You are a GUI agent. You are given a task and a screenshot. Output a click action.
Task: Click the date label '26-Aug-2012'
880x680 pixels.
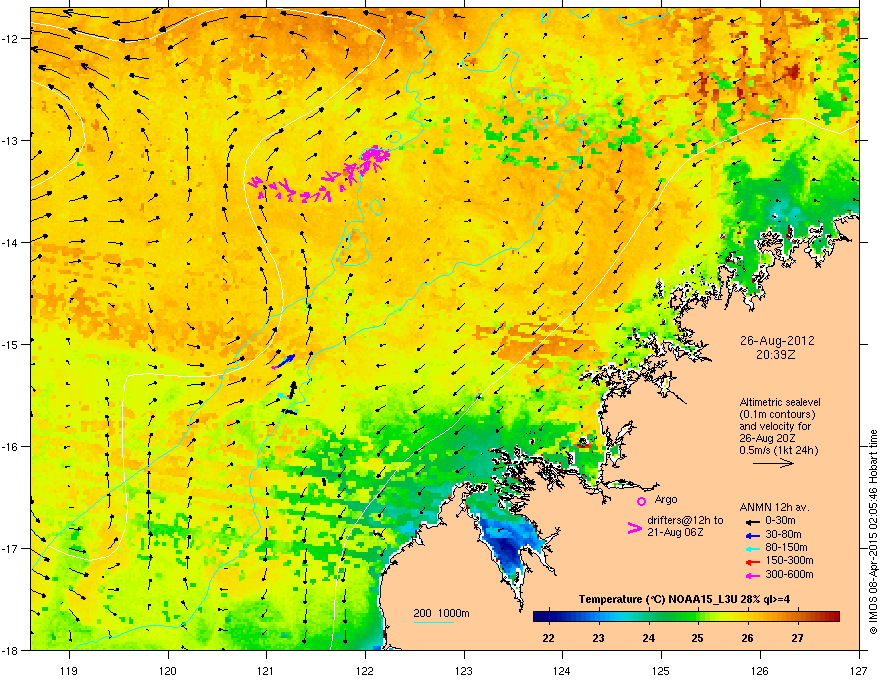[x=777, y=341]
